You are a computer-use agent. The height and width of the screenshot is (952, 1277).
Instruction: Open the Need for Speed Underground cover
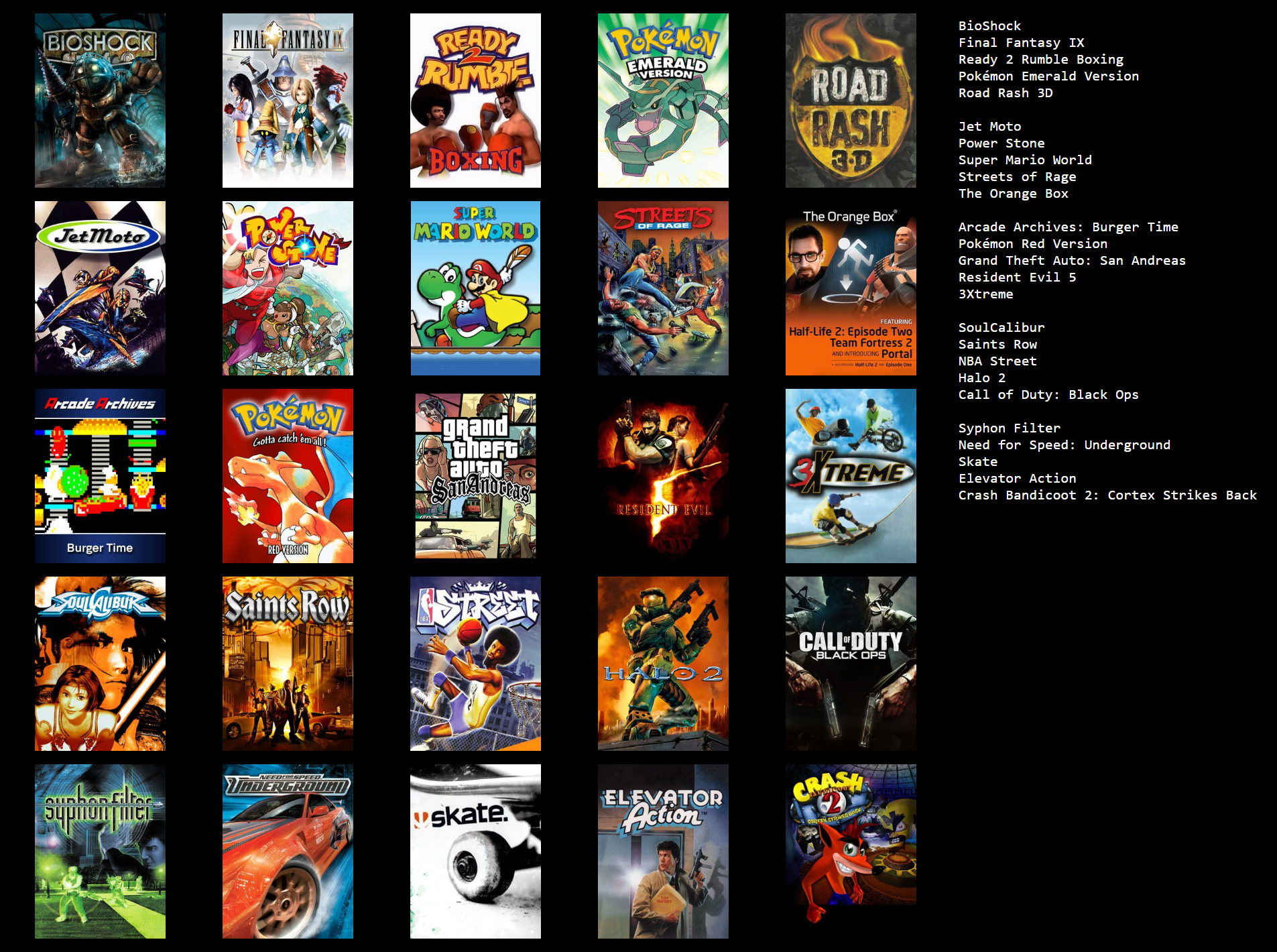click(x=288, y=851)
